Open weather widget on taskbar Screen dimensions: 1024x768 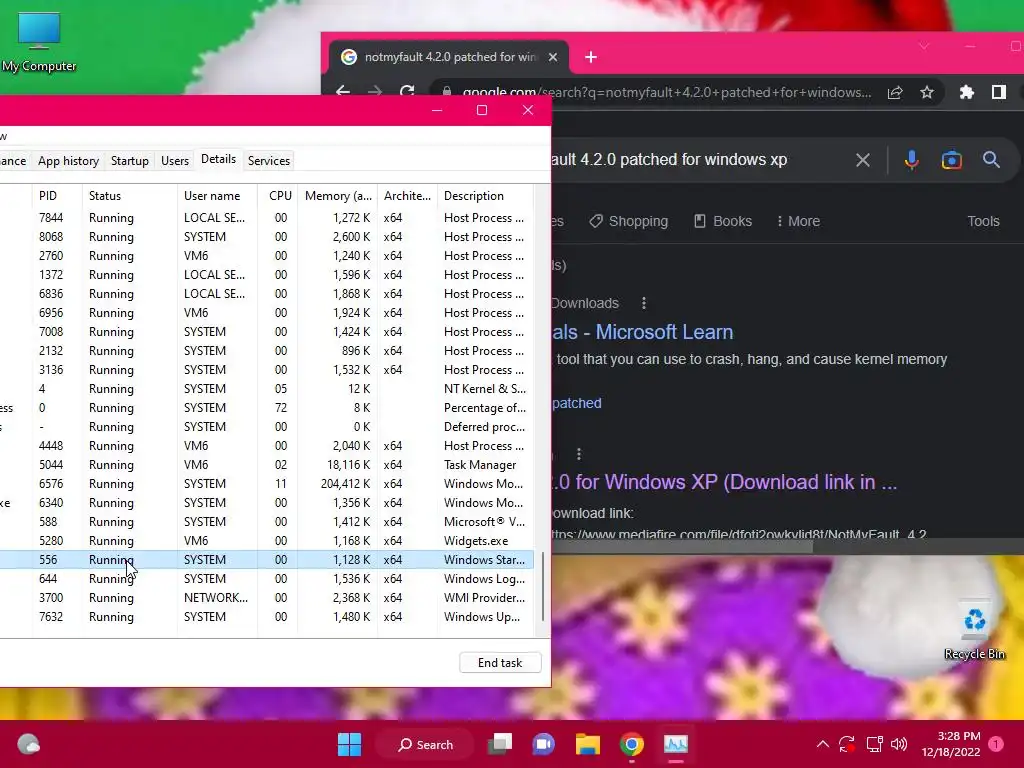point(28,744)
